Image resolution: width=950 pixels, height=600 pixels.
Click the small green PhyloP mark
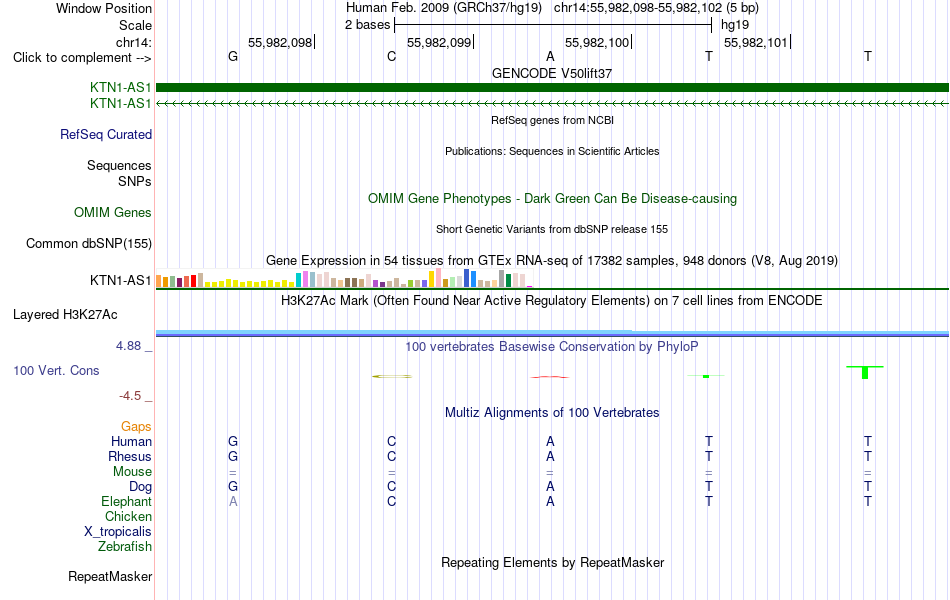(706, 376)
